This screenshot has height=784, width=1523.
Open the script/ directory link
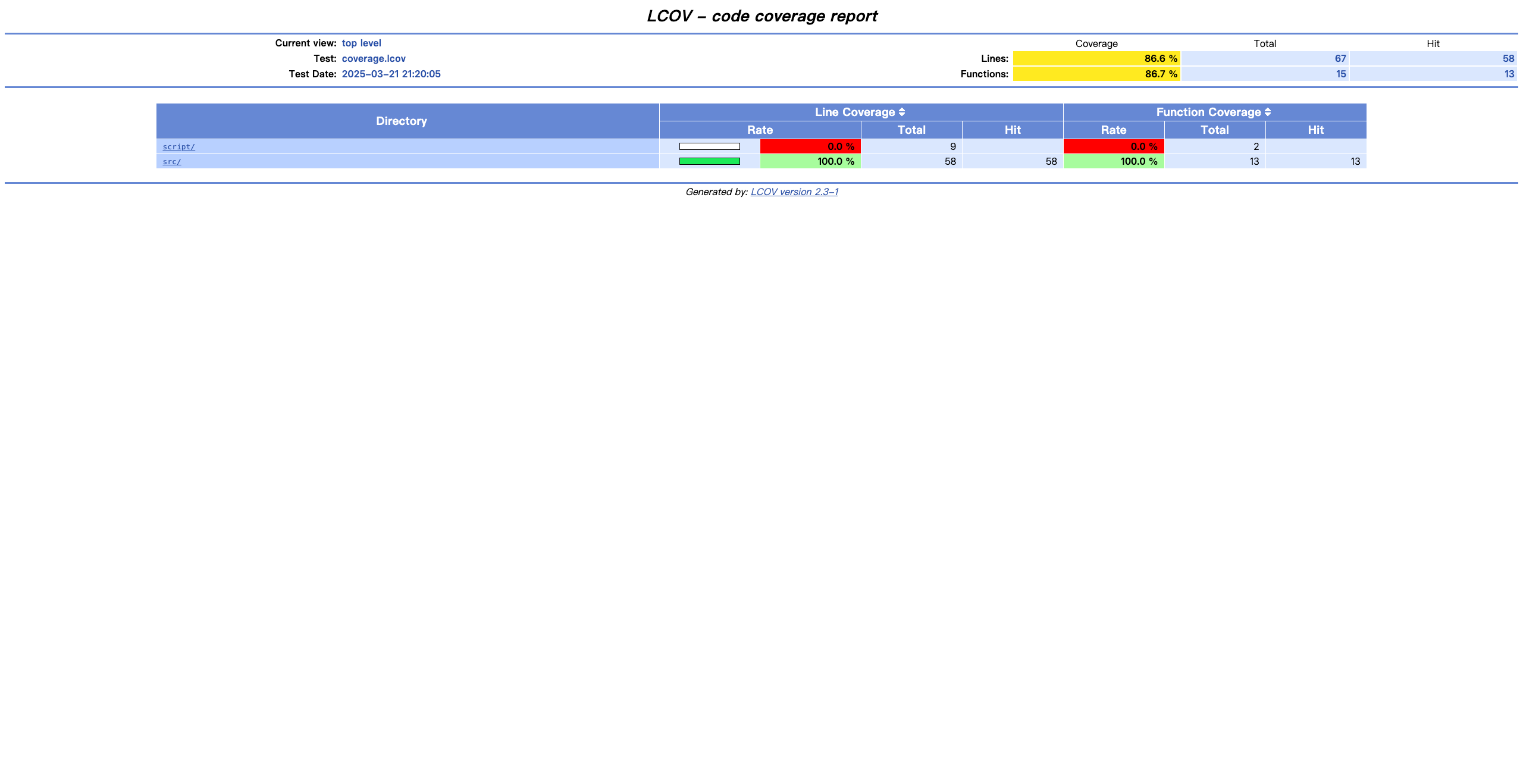(178, 147)
